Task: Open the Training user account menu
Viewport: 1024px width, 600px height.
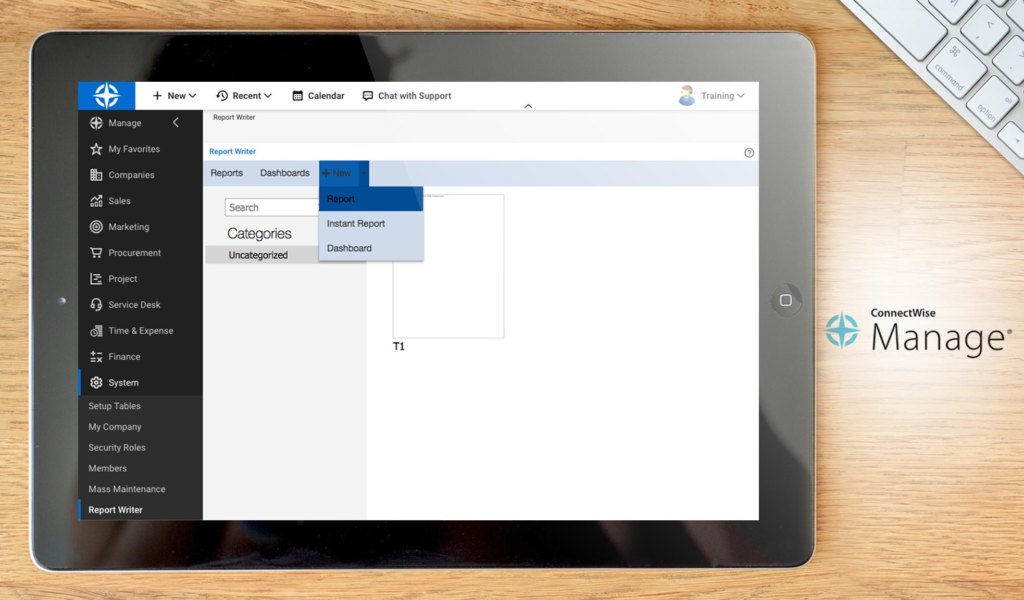Action: coord(717,95)
